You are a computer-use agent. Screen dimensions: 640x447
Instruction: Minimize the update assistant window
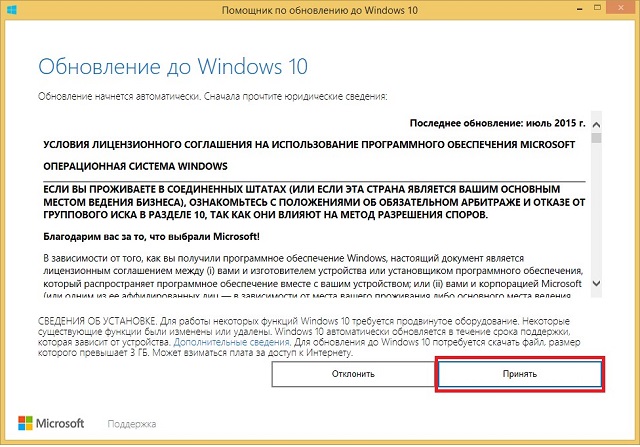[x=579, y=9]
